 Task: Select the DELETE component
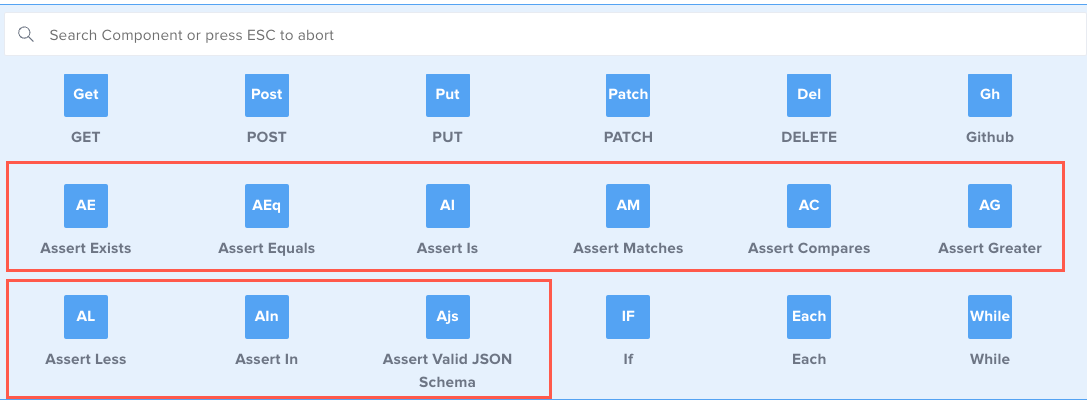pyautogui.click(x=809, y=95)
